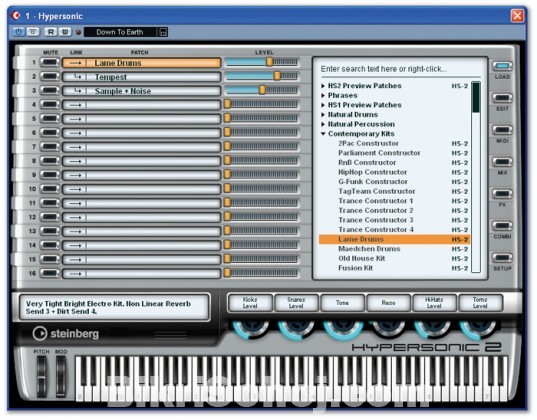The width and height of the screenshot is (537, 420).
Task: Expand the Phrases folder
Action: [x=323, y=96]
